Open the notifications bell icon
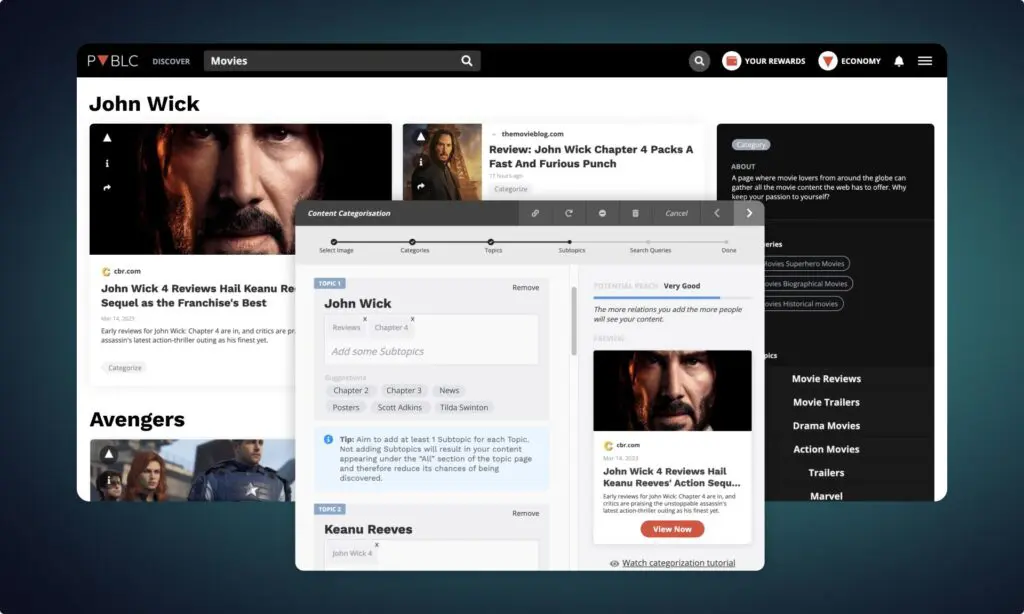 (898, 61)
